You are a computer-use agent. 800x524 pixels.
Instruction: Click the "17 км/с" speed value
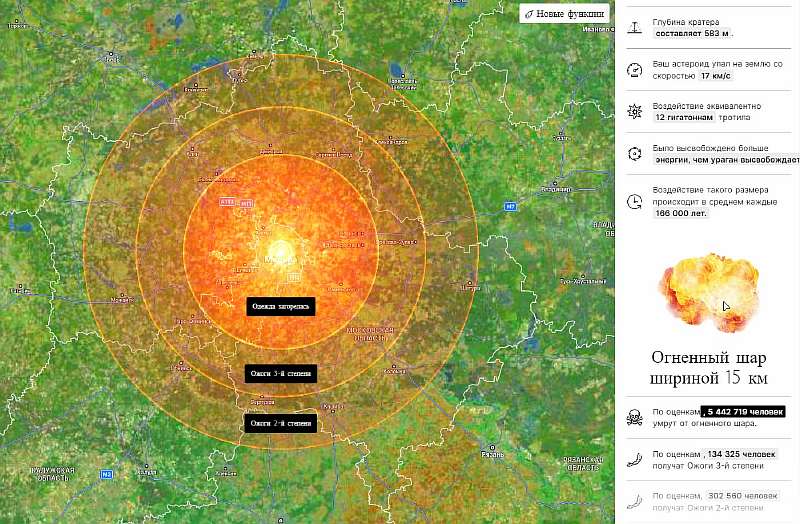[715, 75]
